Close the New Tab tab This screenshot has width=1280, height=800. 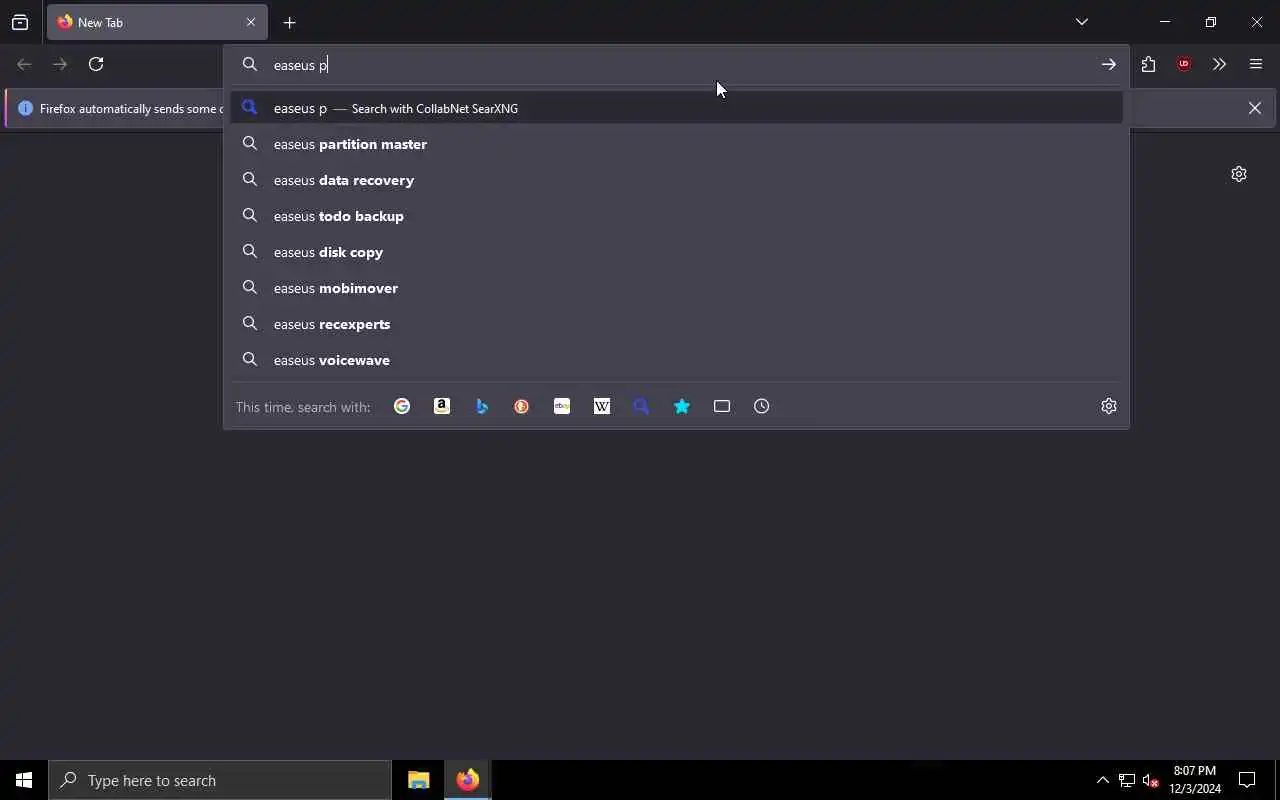(x=251, y=22)
